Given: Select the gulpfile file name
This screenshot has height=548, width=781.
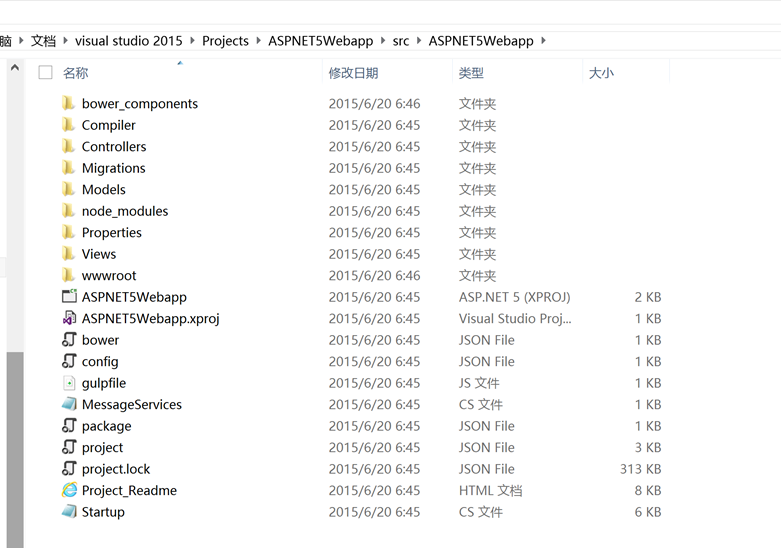Looking at the screenshot, I should tap(104, 383).
